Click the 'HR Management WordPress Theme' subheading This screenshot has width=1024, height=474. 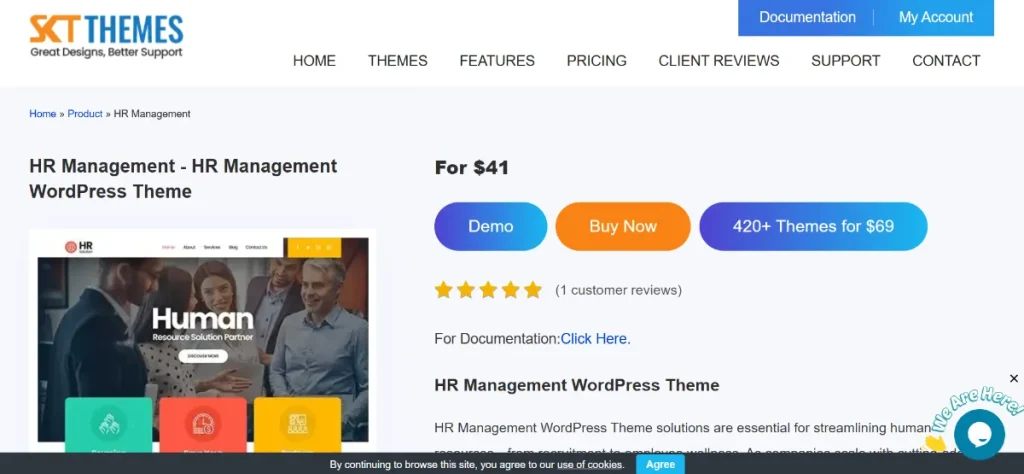tap(577, 385)
